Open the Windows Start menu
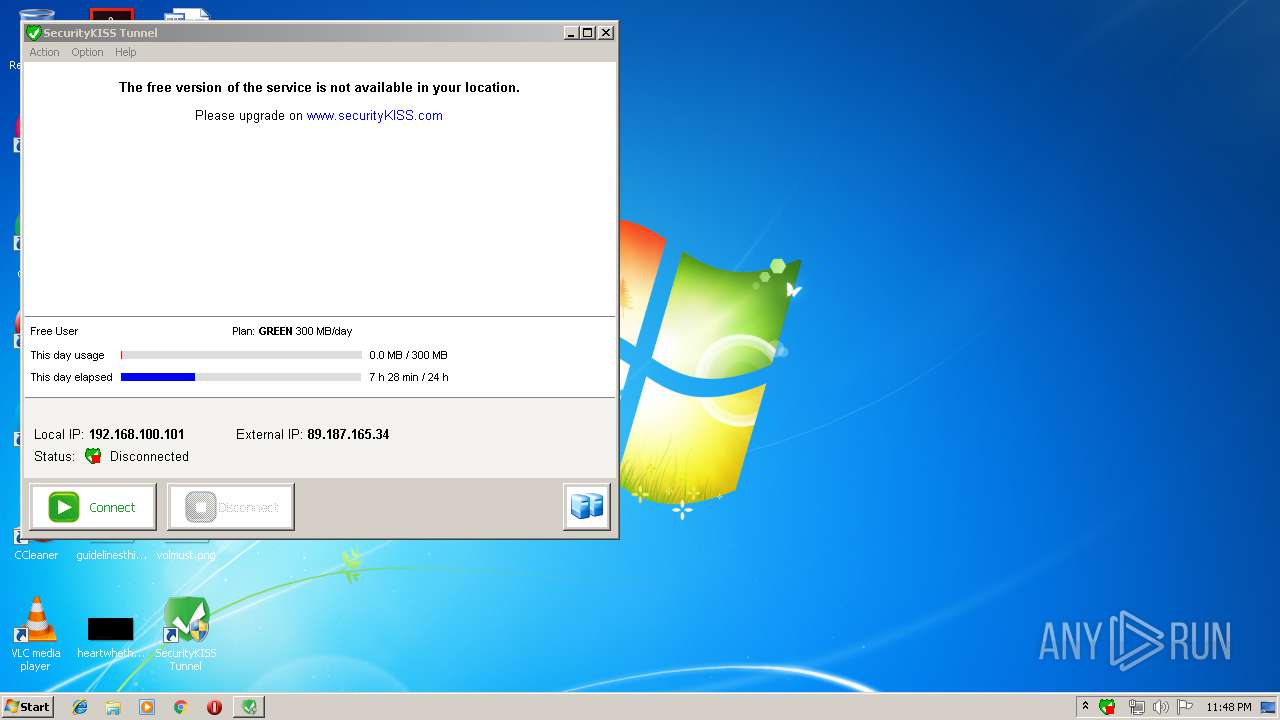Screen dimensions: 1280x720 click(28, 707)
